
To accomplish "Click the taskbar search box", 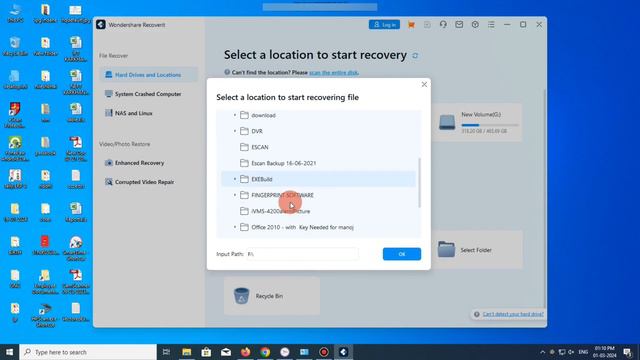I will (88, 352).
